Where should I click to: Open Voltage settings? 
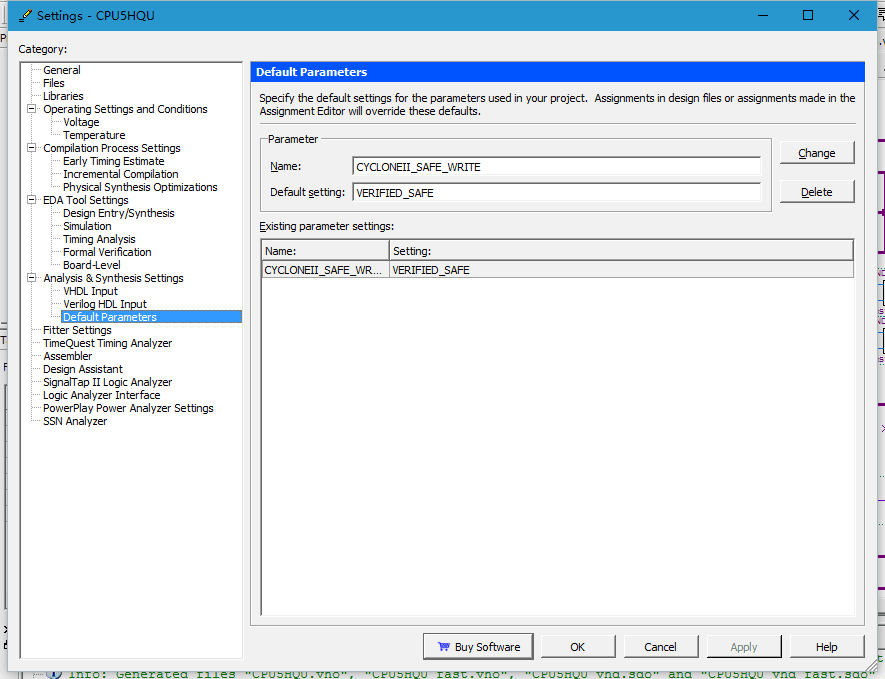tap(81, 122)
